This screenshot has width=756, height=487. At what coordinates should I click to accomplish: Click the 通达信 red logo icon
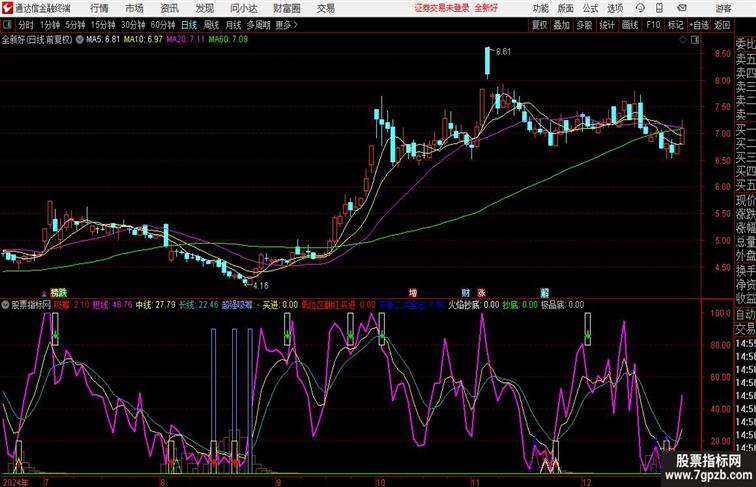[x=8, y=8]
